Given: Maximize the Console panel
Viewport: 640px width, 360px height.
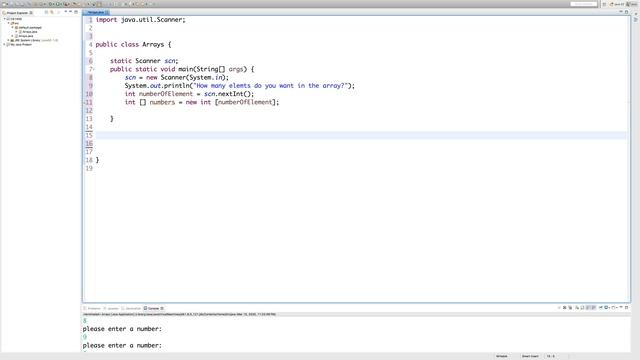Looking at the screenshot, I should 627,307.
